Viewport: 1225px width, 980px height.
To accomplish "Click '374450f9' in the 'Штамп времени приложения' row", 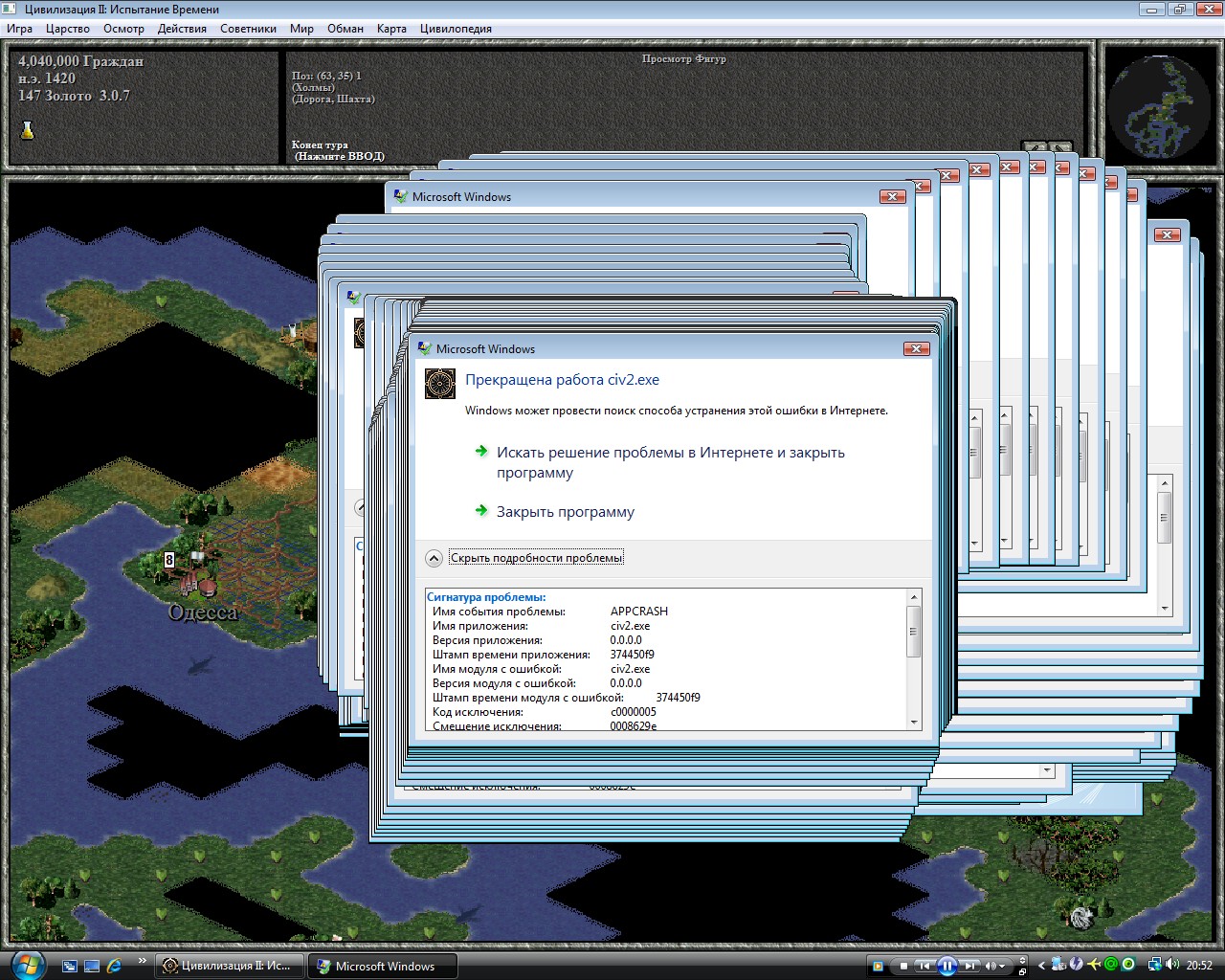I will click(633, 655).
